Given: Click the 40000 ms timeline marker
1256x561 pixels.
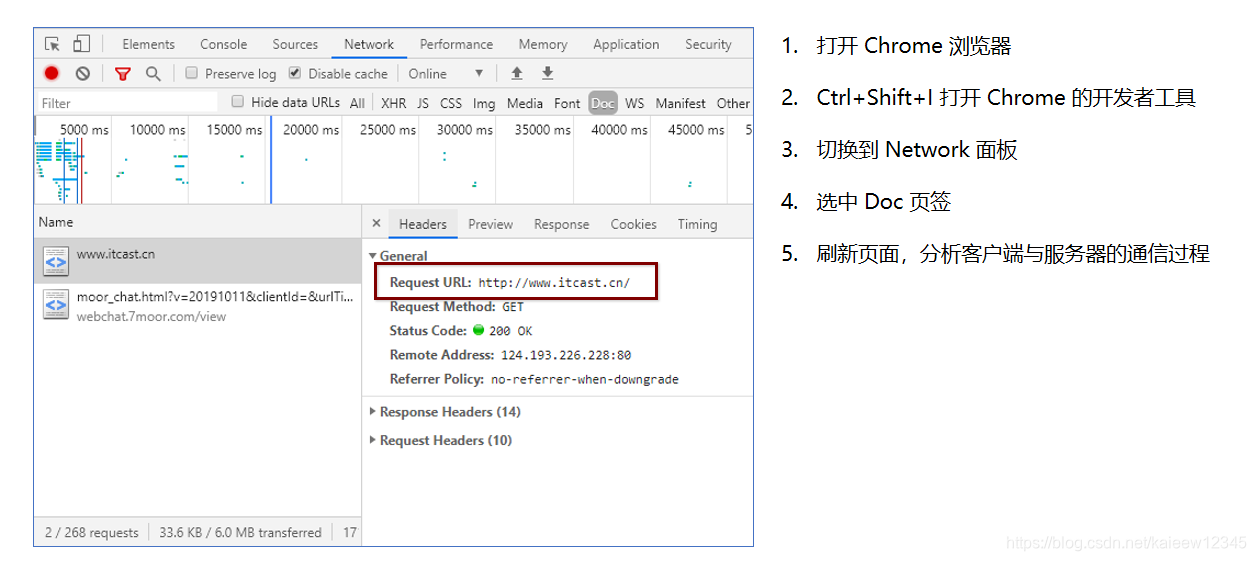Looking at the screenshot, I should [619, 130].
